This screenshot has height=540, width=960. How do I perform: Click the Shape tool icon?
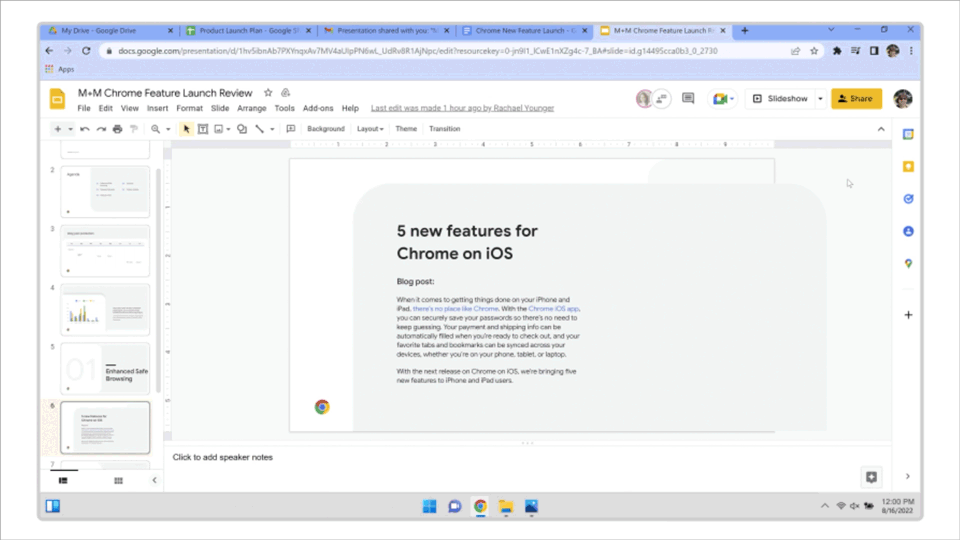pos(242,129)
